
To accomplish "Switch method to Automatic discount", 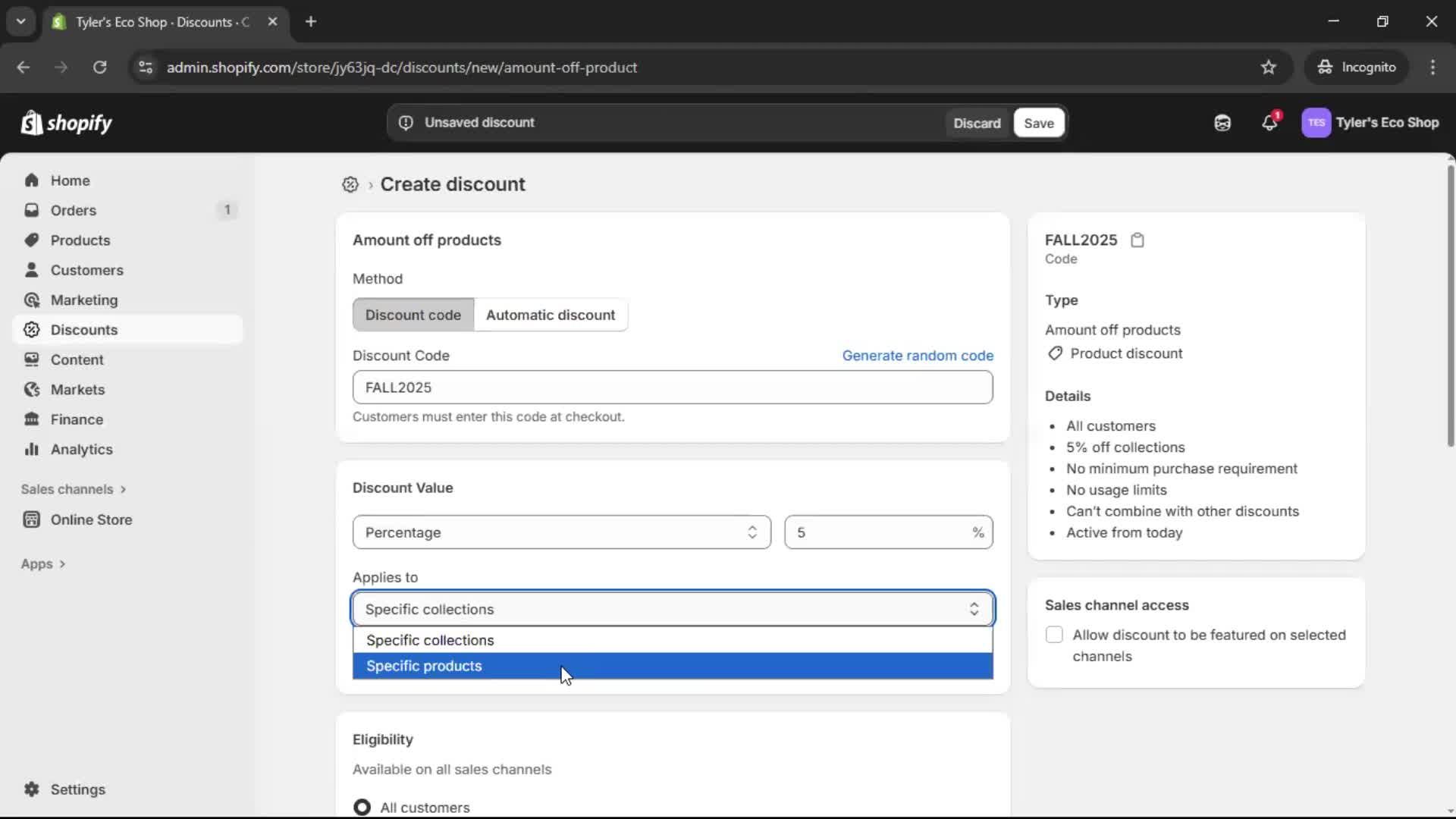I will (551, 315).
